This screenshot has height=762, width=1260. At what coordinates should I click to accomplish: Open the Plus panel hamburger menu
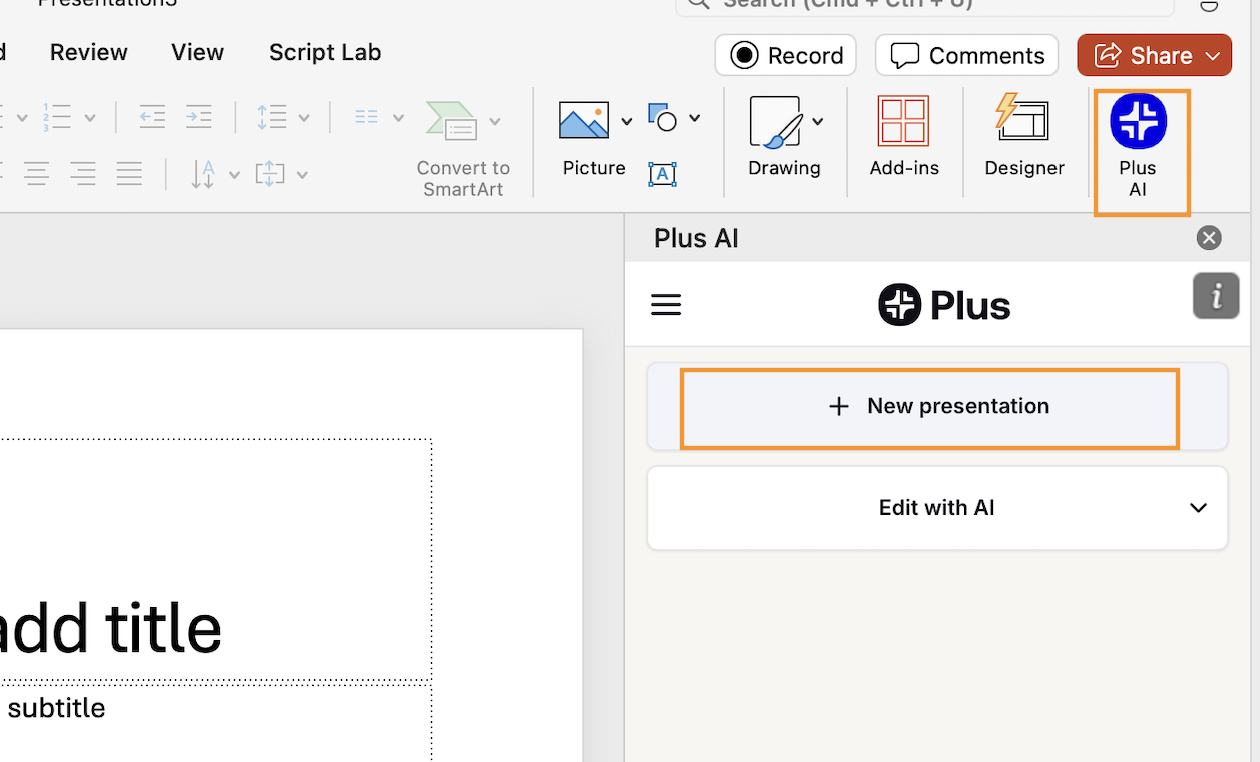[x=666, y=305]
